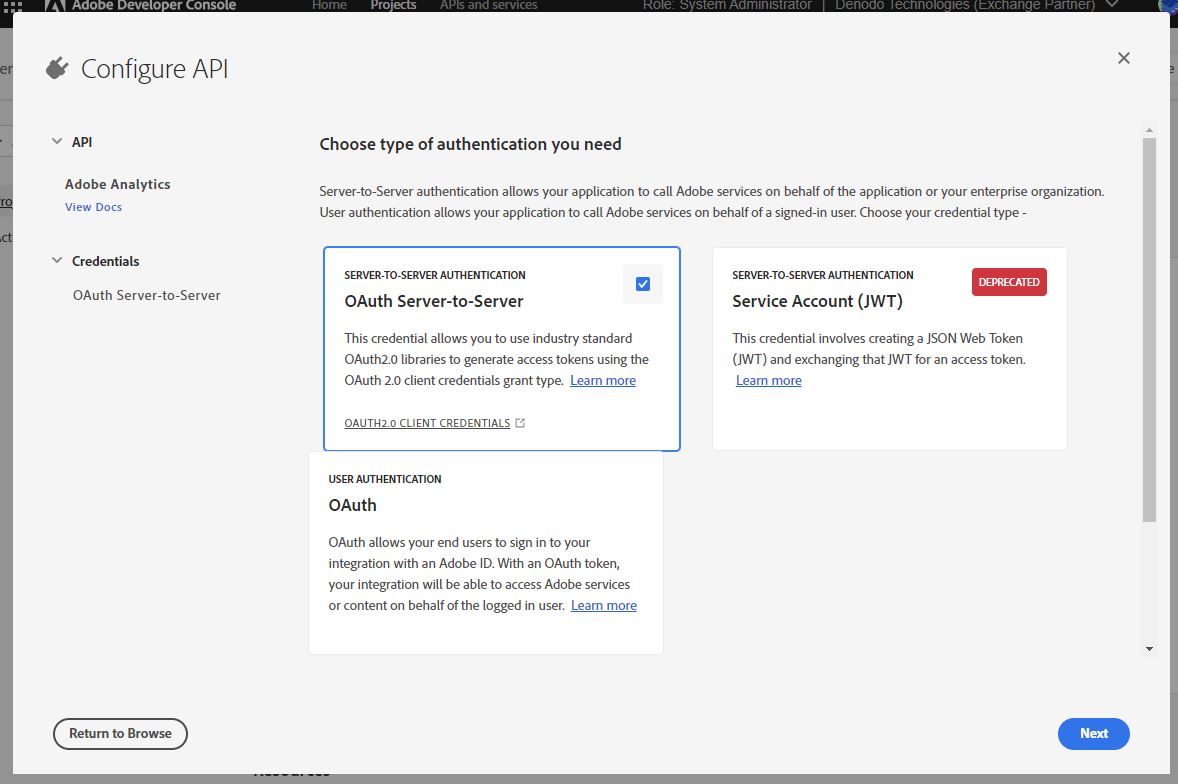Uncheck the OAuth Server-to-Server checkbox
This screenshot has height=784, width=1178.
642,284
